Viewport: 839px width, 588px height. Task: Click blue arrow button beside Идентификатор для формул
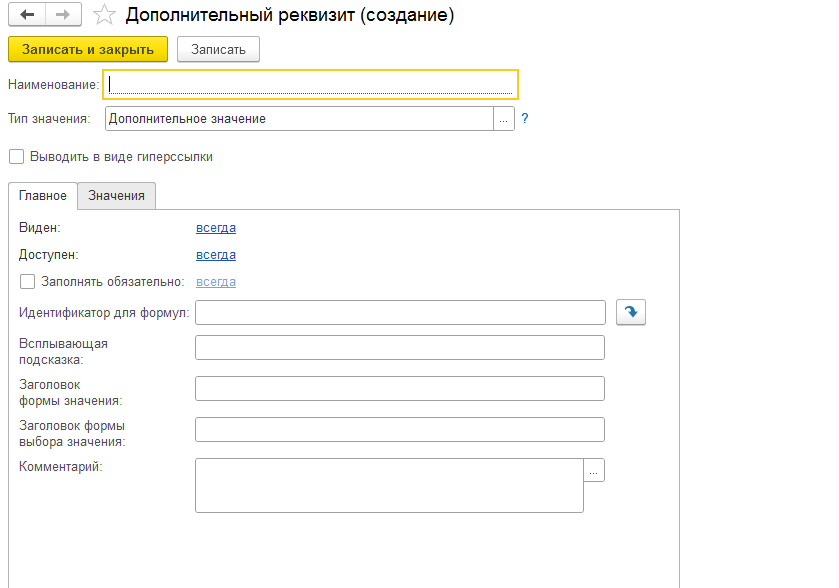point(631,312)
